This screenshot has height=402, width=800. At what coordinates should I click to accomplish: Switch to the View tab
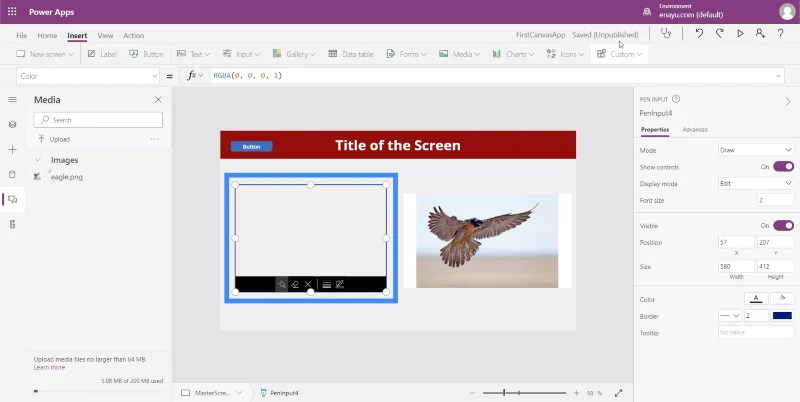click(105, 35)
